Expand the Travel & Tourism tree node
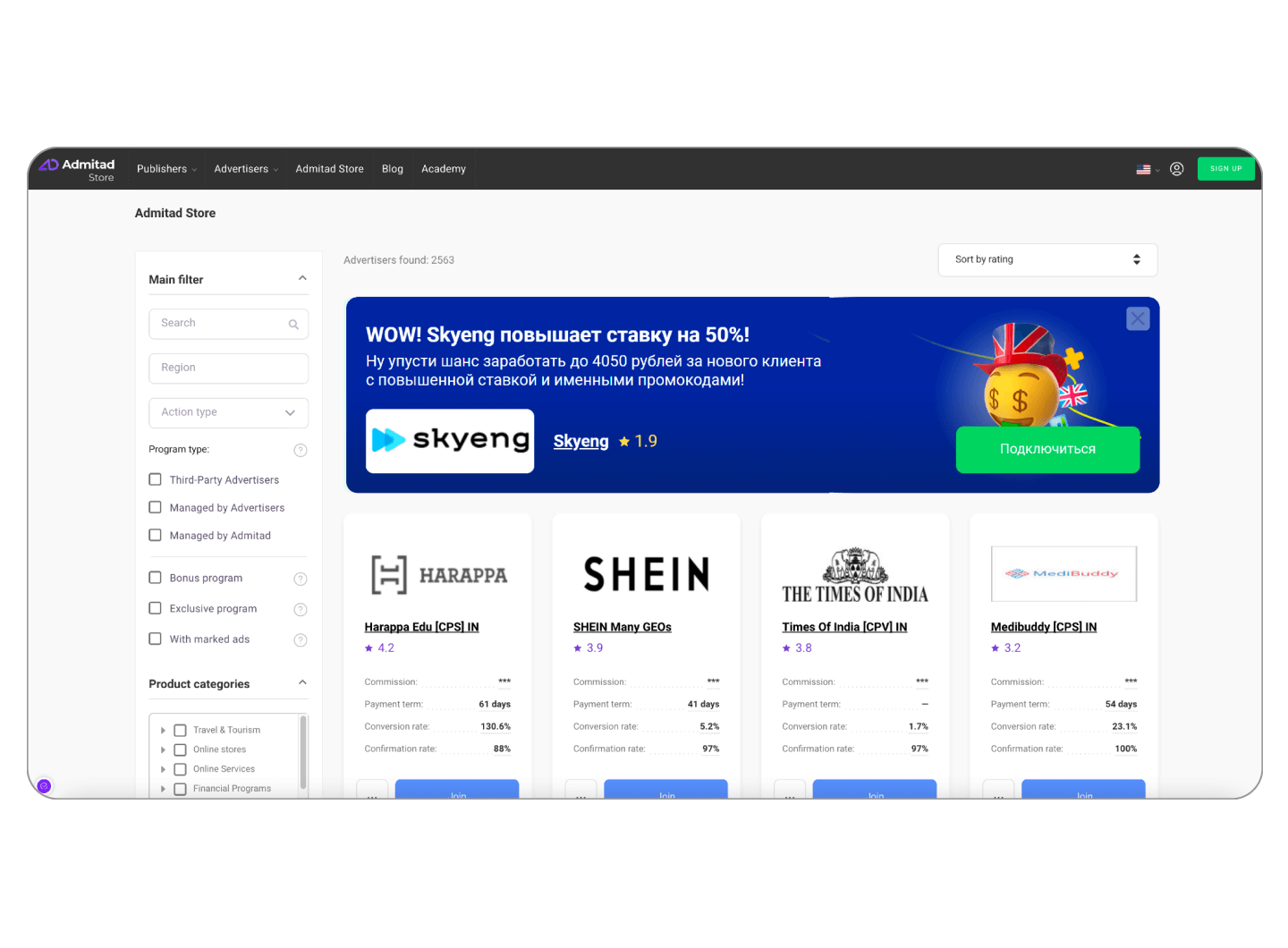Image resolution: width=1288 pixels, height=948 pixels. coord(163,731)
